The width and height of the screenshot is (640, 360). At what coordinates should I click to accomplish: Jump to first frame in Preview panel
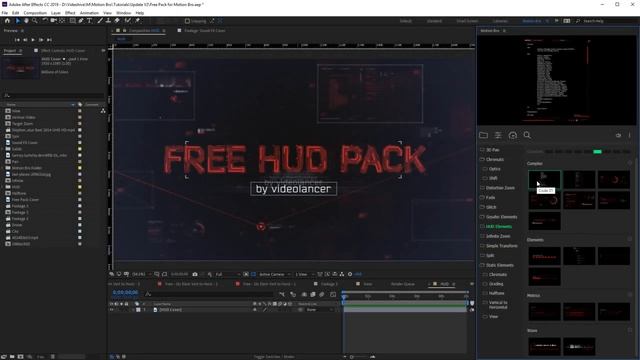coord(17,40)
